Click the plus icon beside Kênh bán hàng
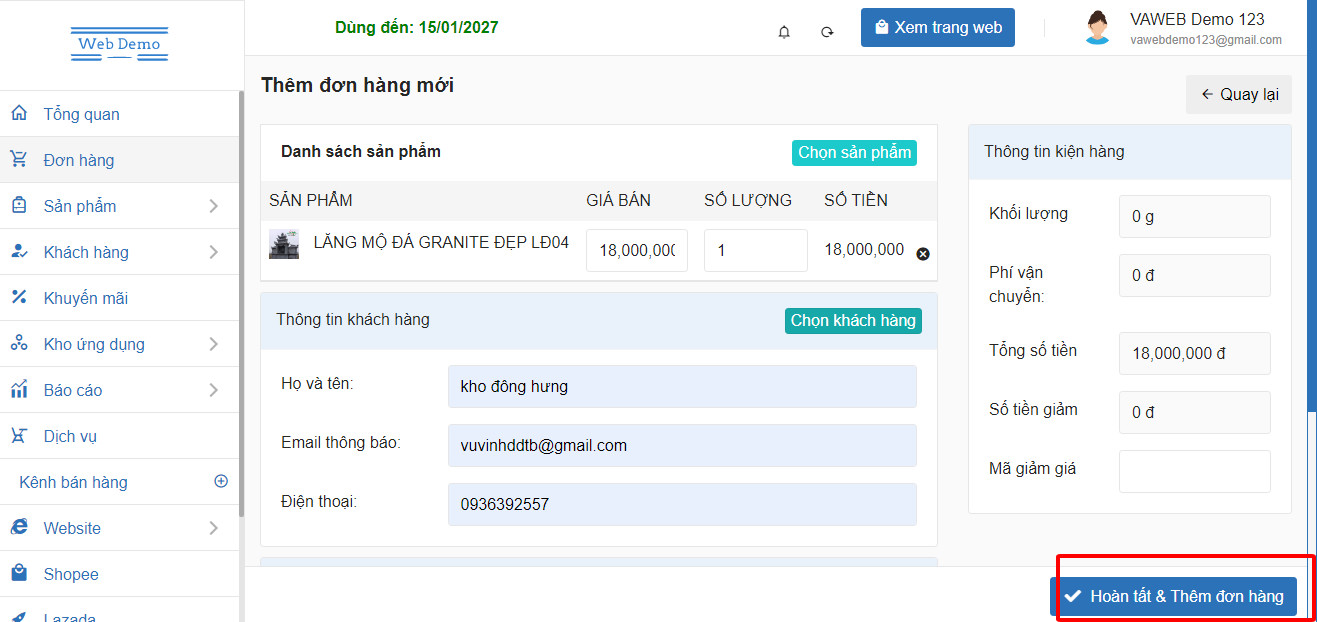 [x=221, y=481]
